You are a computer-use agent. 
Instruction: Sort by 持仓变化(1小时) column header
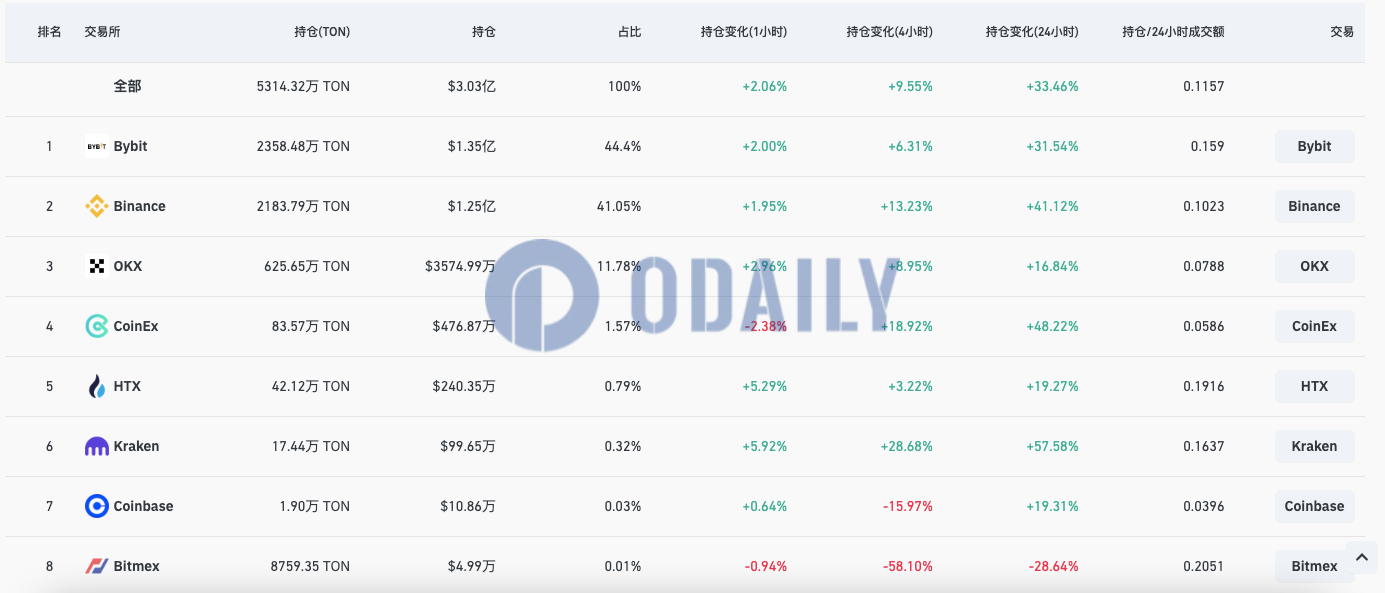[x=744, y=32]
